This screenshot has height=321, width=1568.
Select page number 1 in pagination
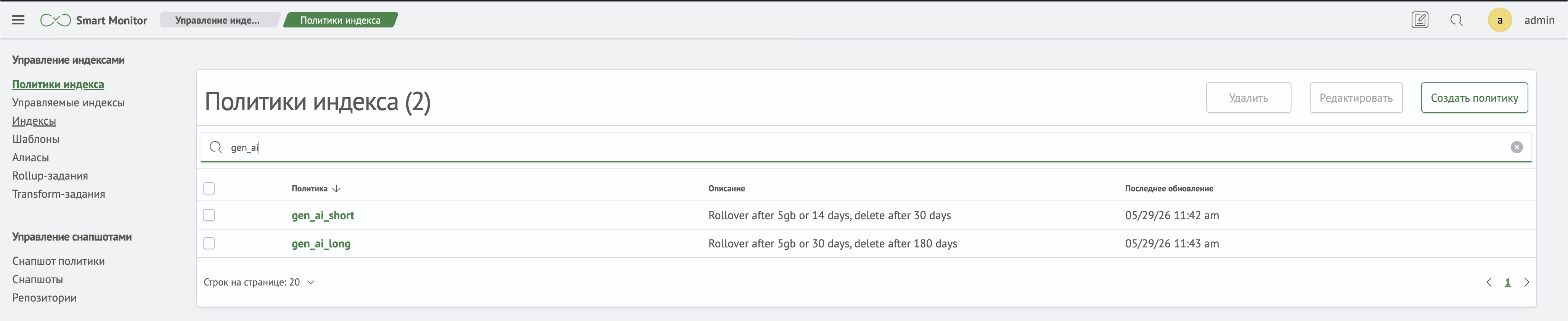pyautogui.click(x=1508, y=282)
